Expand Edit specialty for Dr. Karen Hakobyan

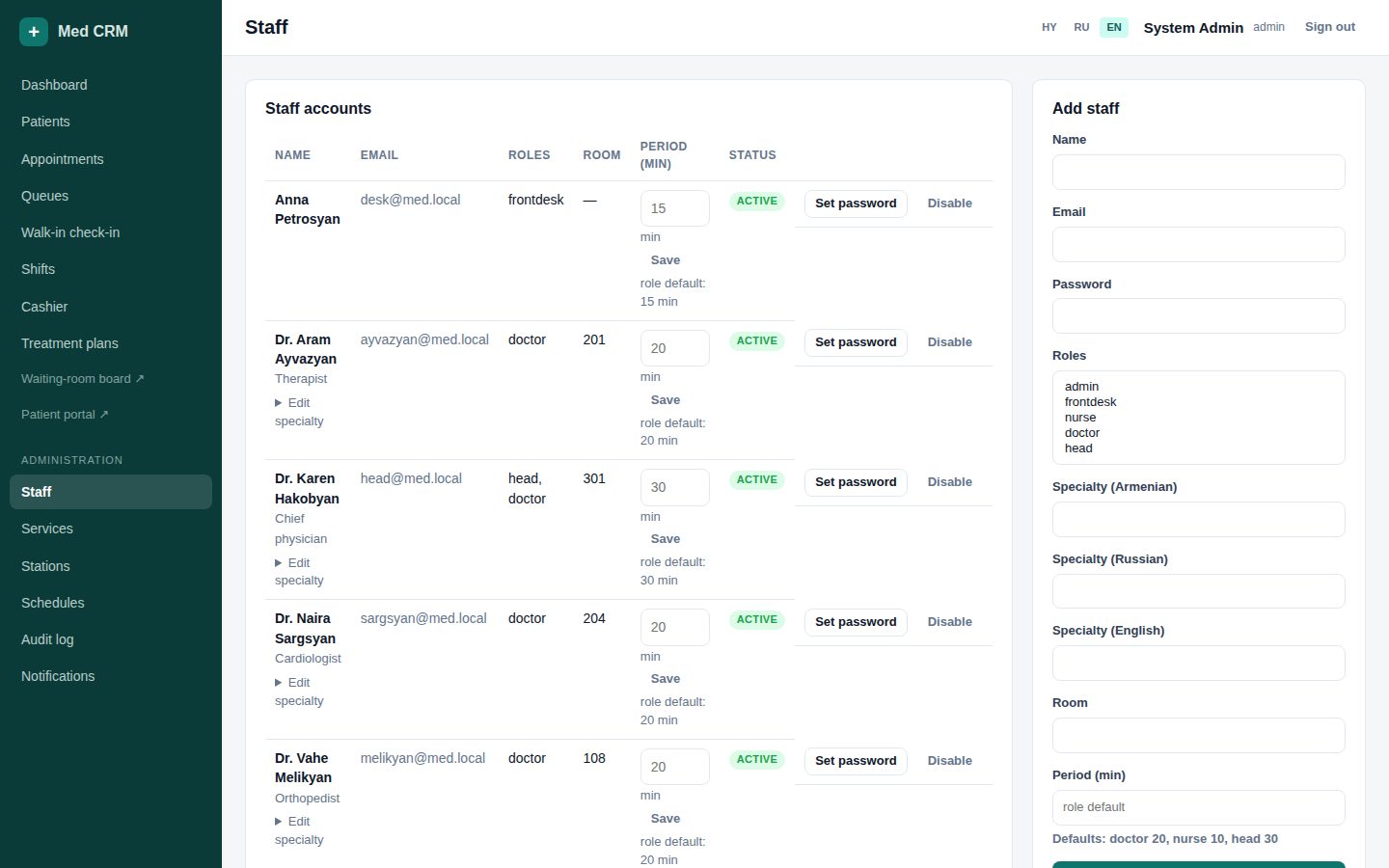(299, 571)
